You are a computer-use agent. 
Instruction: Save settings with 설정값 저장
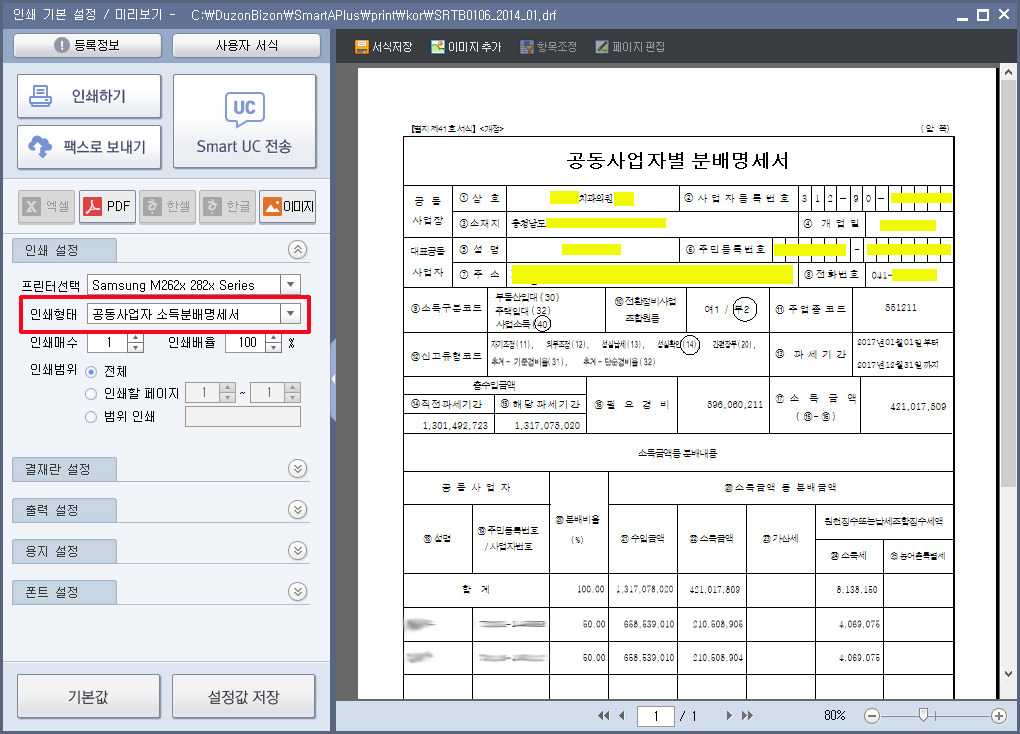coord(243,697)
